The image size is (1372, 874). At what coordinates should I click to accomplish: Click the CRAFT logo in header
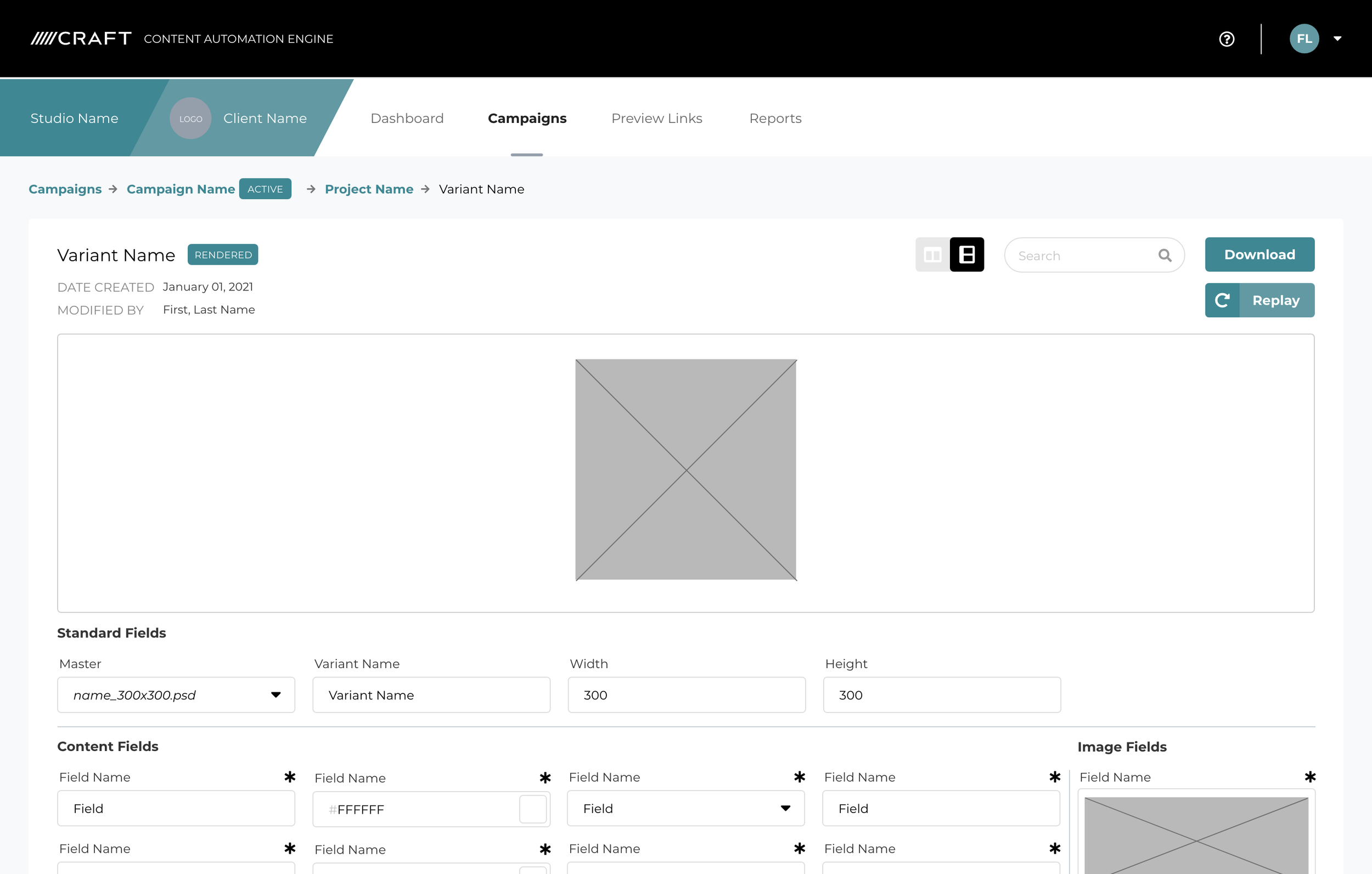[x=81, y=39]
